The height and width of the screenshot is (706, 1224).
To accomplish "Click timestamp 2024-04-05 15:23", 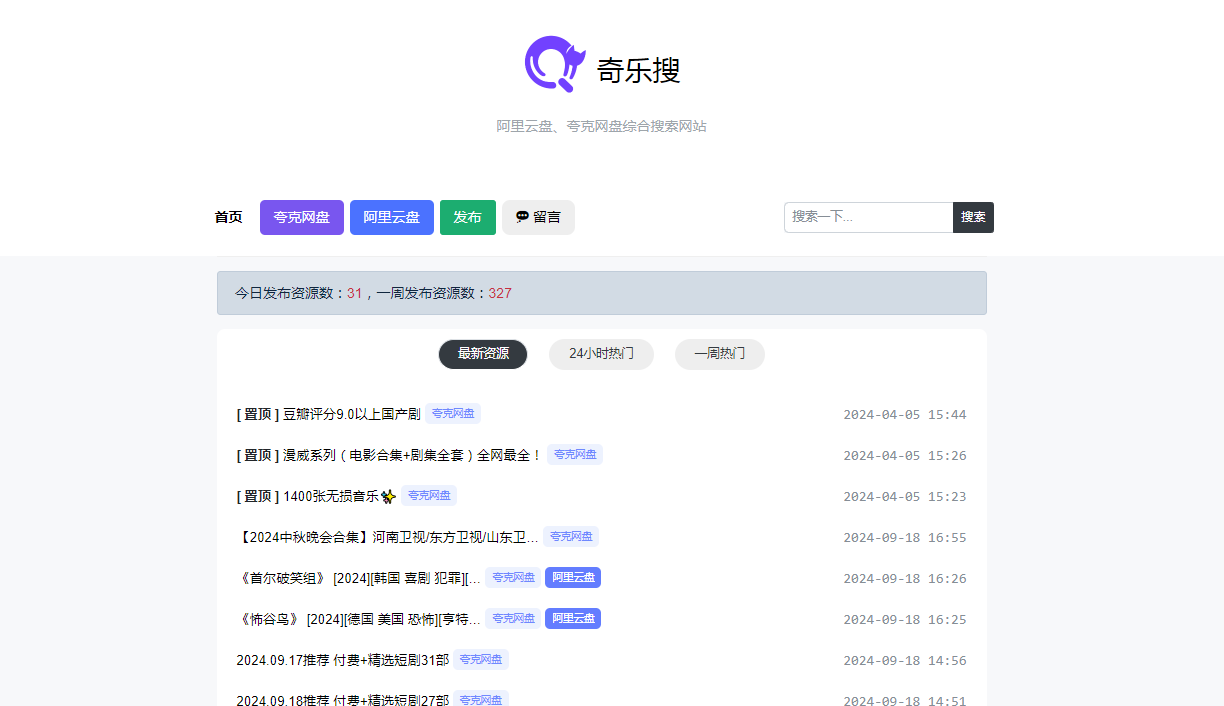I will [x=905, y=497].
